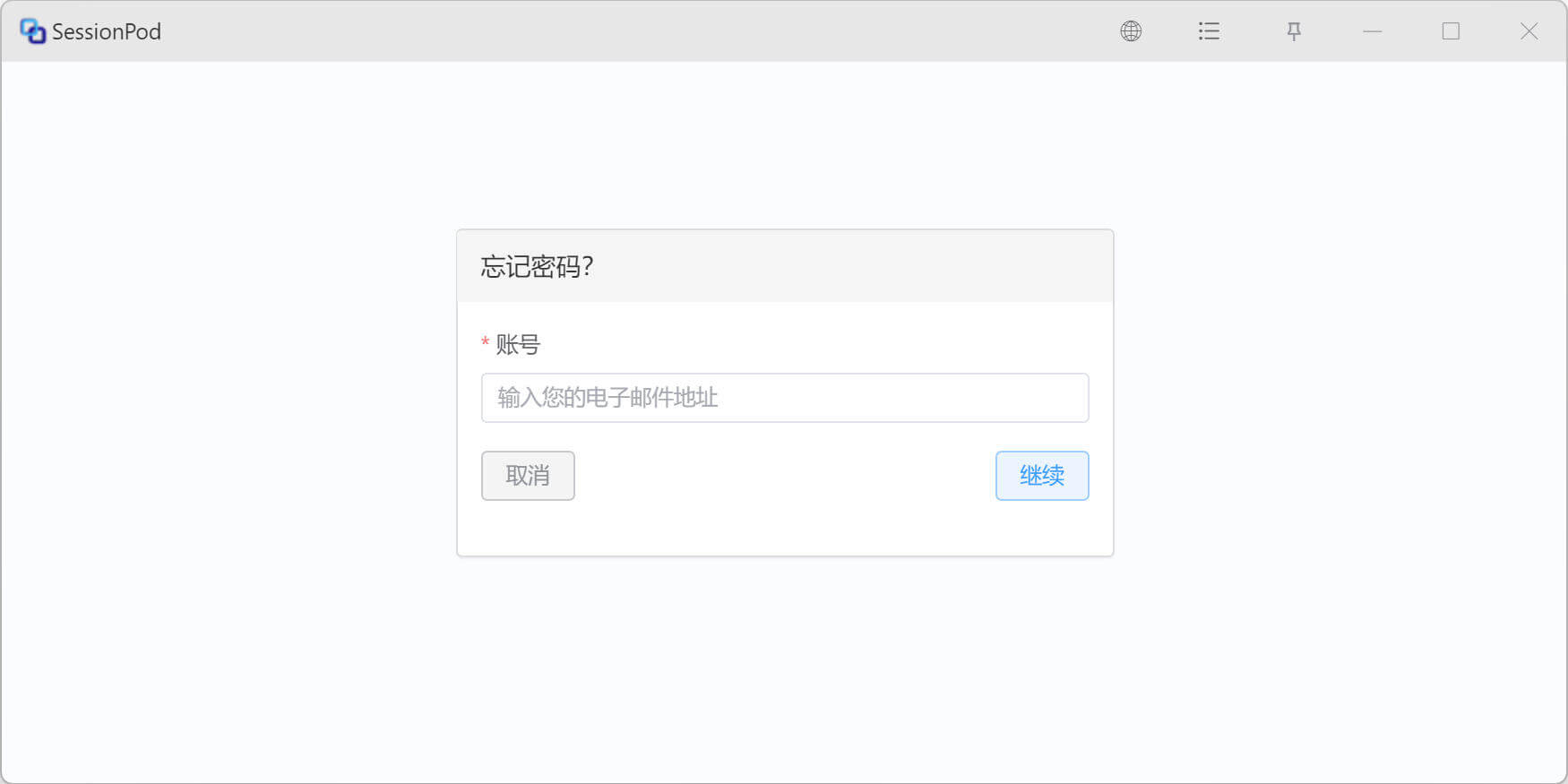This screenshot has height=784, width=1568.
Task: Click the 继续 button
Action: (1042, 476)
